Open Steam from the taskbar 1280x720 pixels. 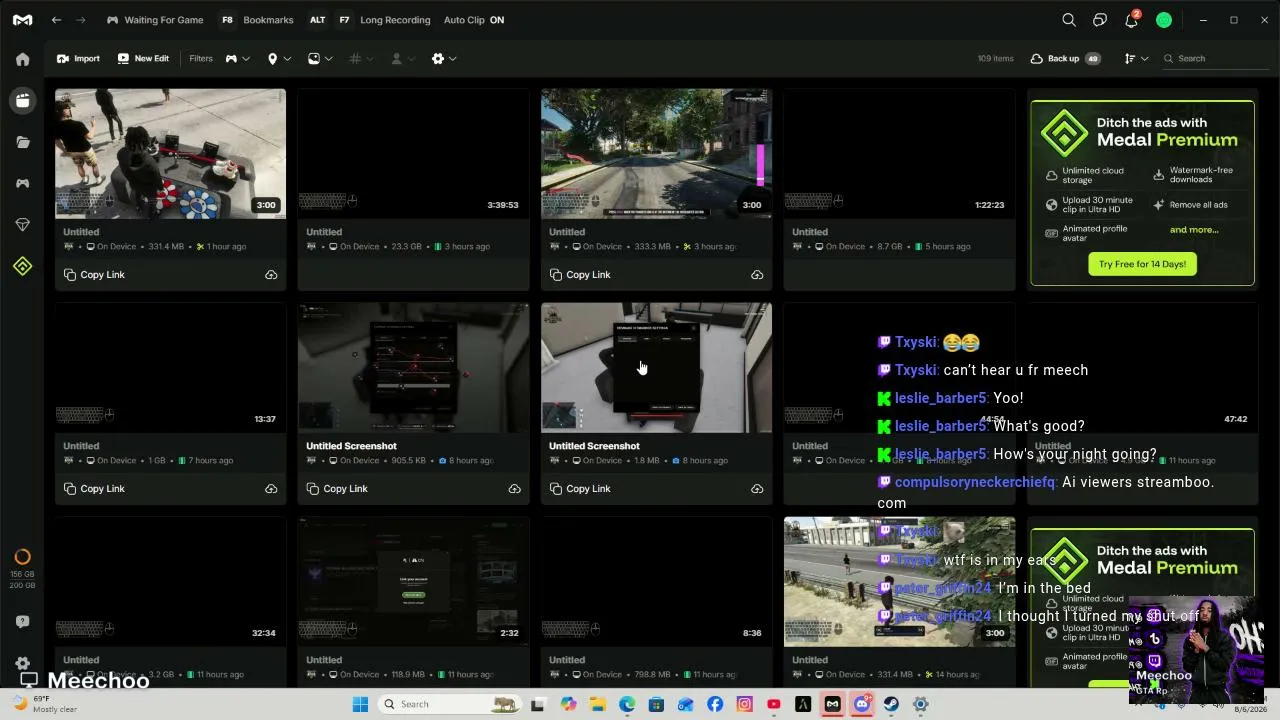891,704
